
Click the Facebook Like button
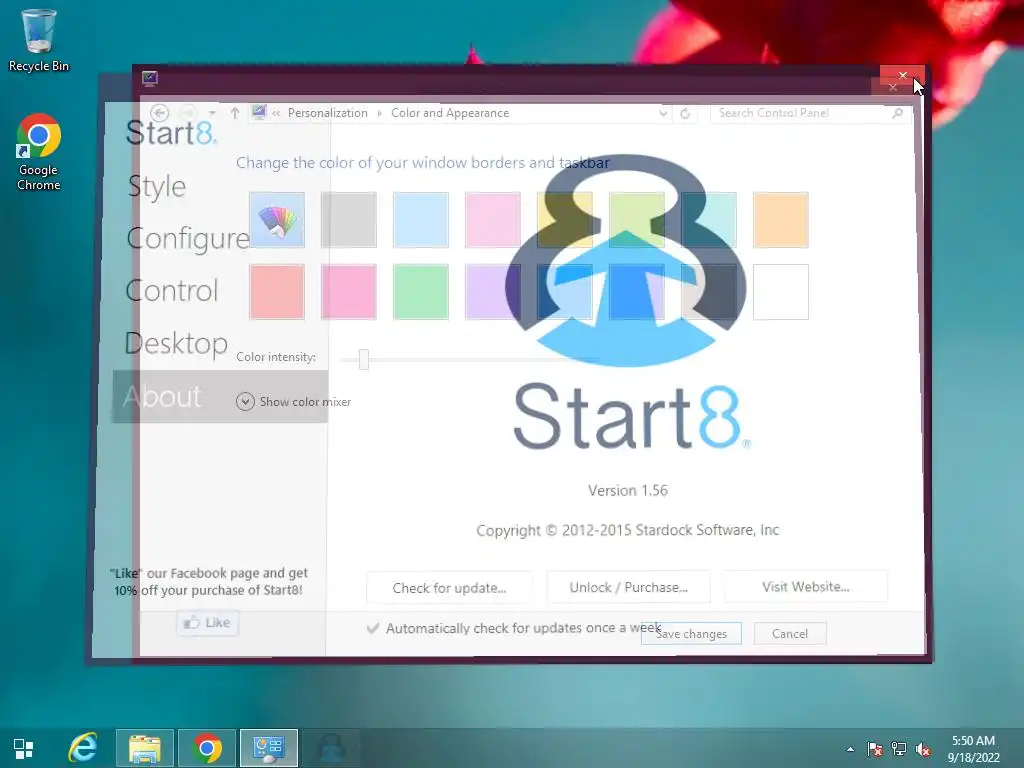click(x=208, y=622)
